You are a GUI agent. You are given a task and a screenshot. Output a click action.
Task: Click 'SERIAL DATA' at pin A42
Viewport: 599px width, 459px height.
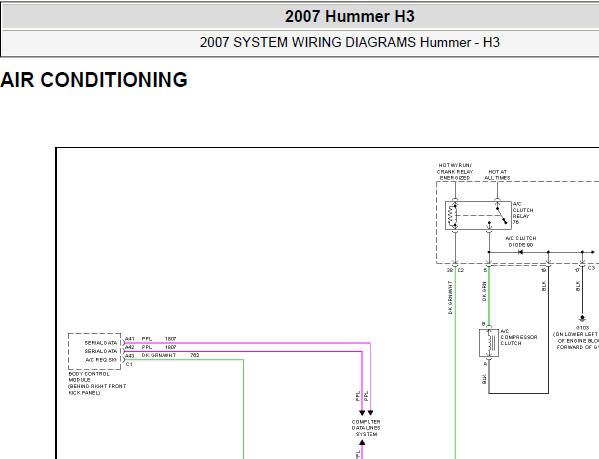101,351
